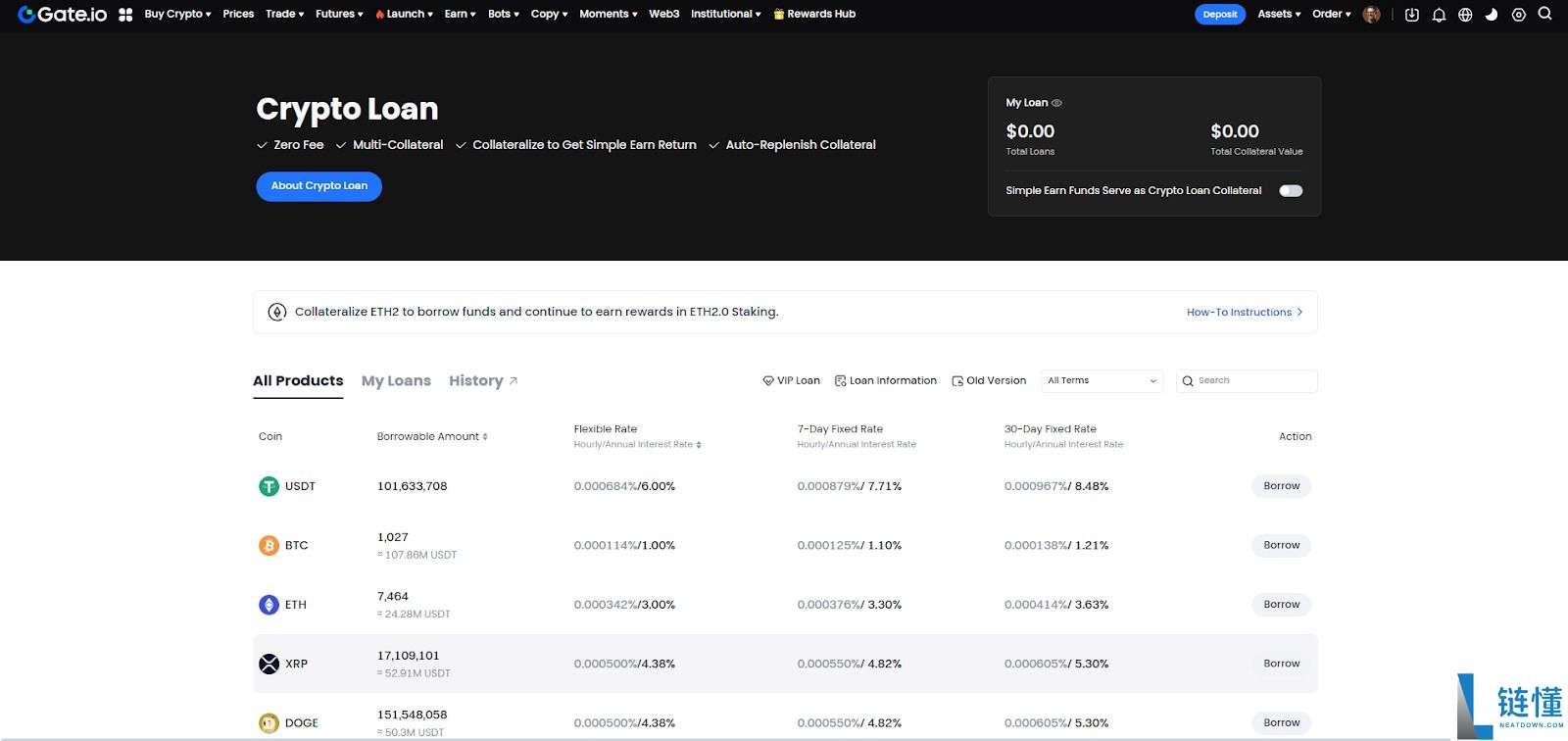Click Borrow for ETH
Image resolution: width=1568 pixels, height=741 pixels.
(x=1281, y=605)
